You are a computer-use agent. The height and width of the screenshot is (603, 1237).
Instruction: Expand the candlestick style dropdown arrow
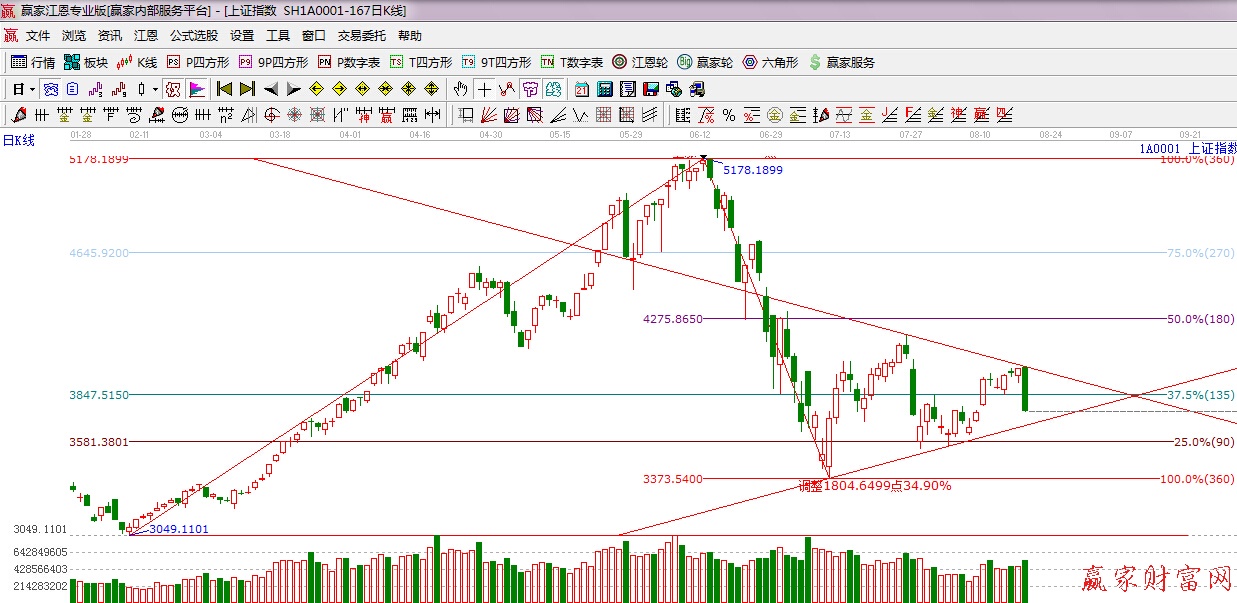tap(155, 89)
